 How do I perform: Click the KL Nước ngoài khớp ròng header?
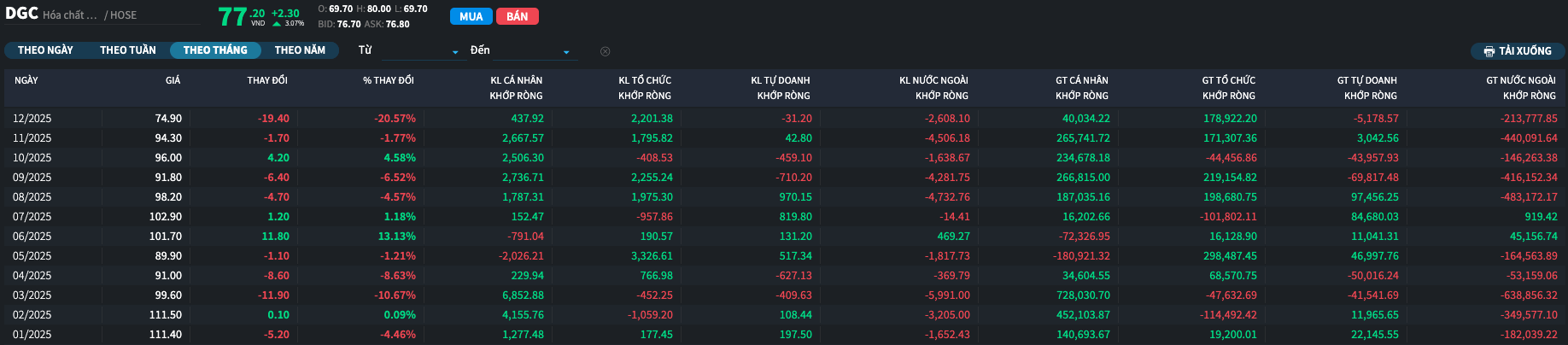point(933,88)
